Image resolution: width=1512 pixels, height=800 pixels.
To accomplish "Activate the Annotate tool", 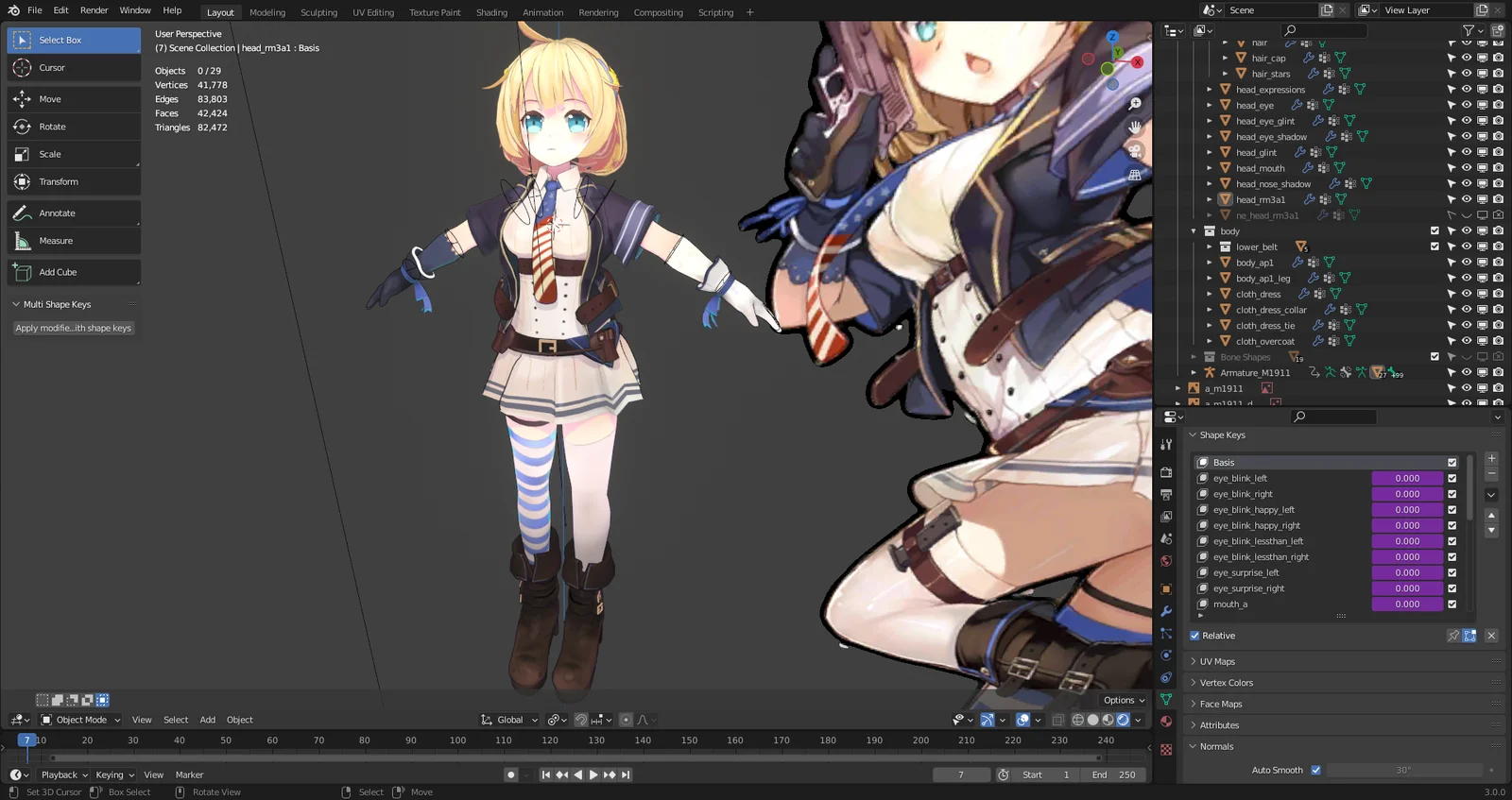I will click(74, 213).
